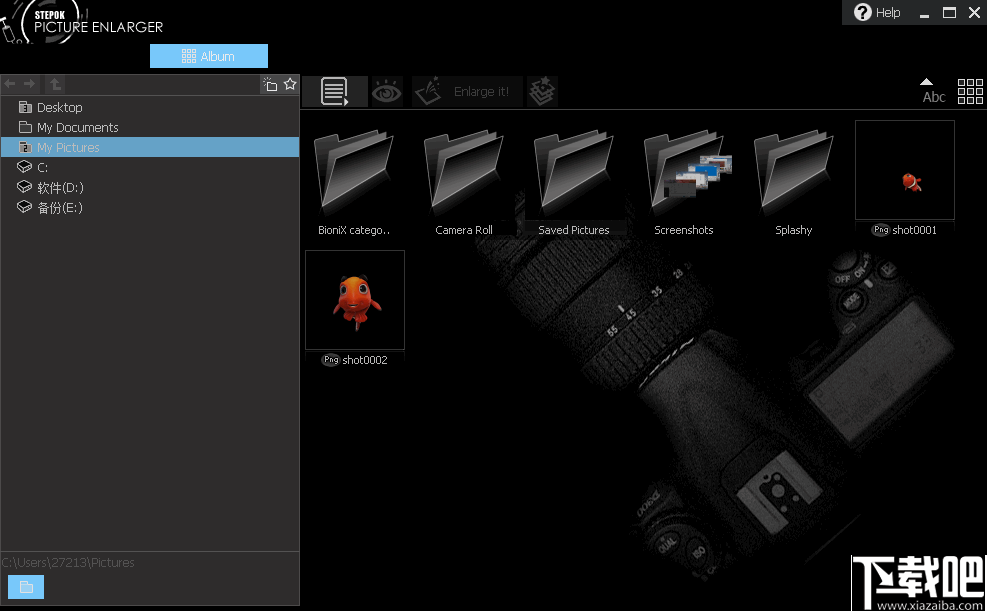
Task: Close the Picture Enlarger window
Action: click(x=974, y=13)
